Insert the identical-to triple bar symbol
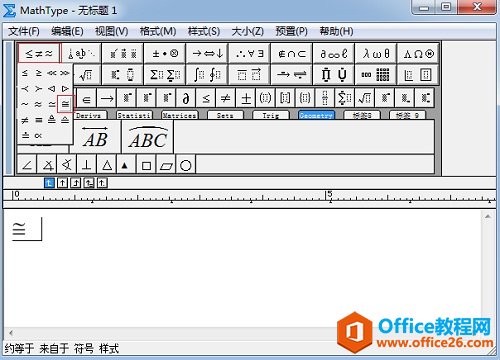 point(38,120)
